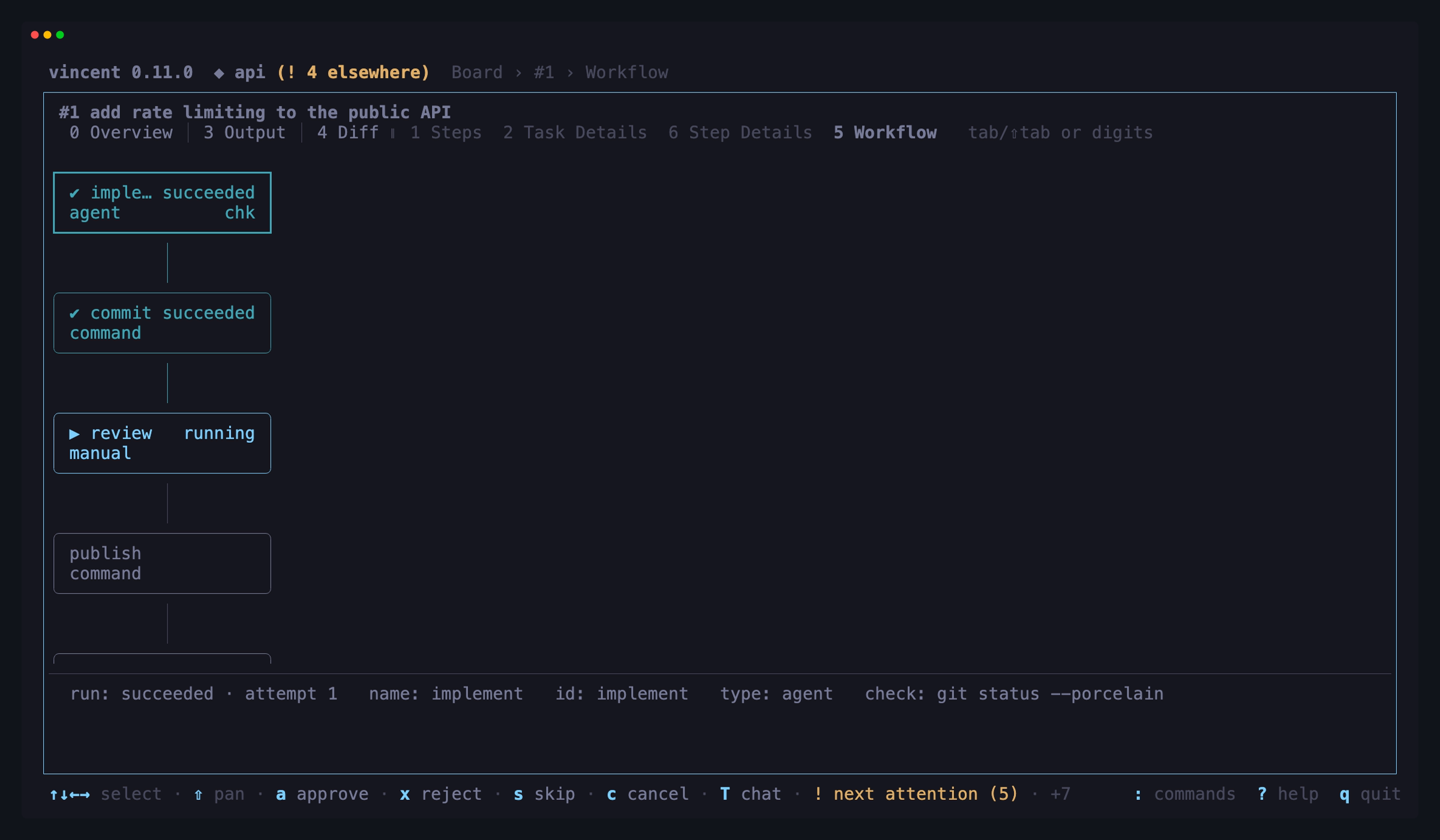1440x840 pixels.
Task: Select the implement succeeded workflow node
Action: (162, 203)
